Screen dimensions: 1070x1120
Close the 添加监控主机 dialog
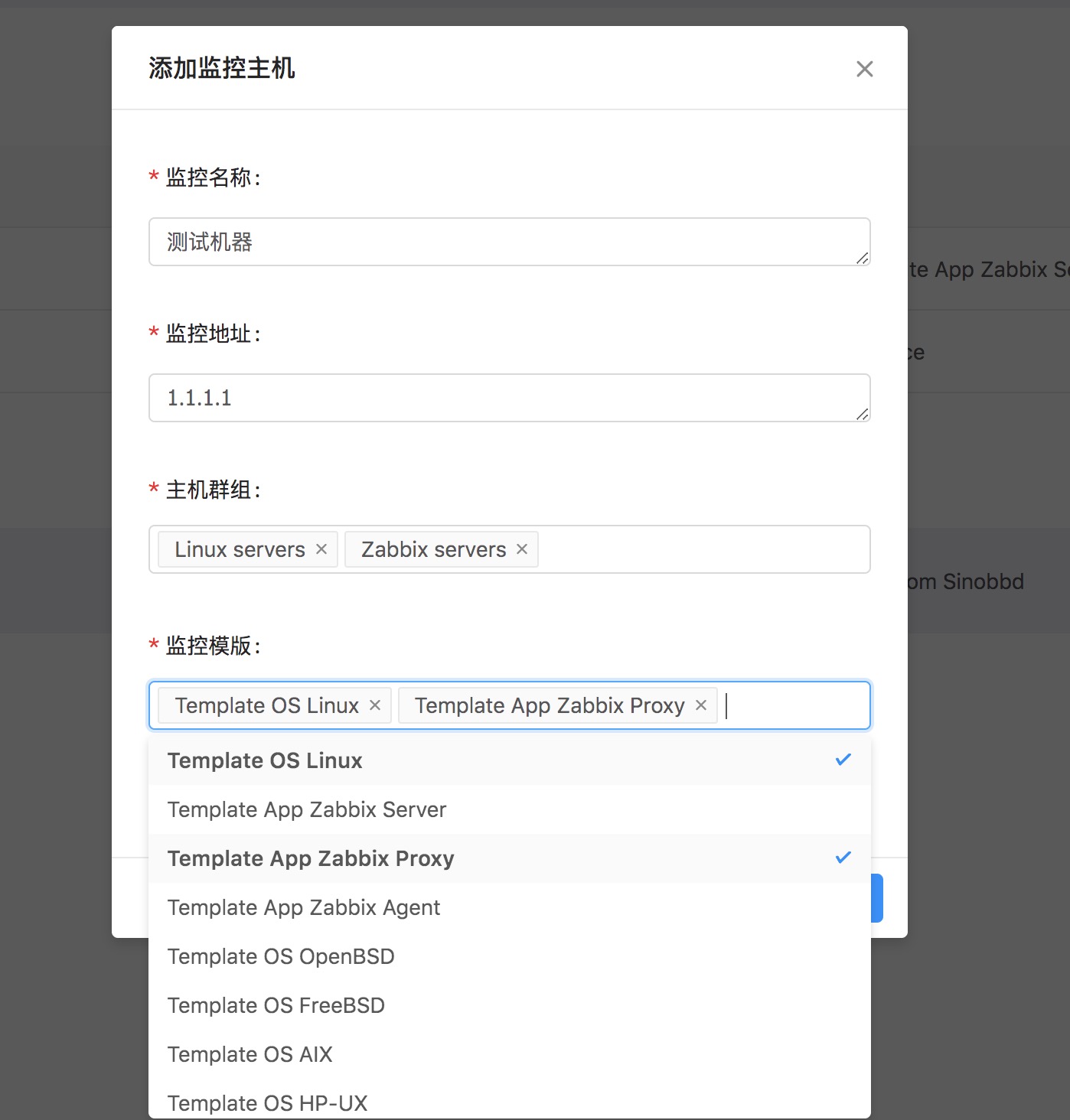(x=864, y=69)
